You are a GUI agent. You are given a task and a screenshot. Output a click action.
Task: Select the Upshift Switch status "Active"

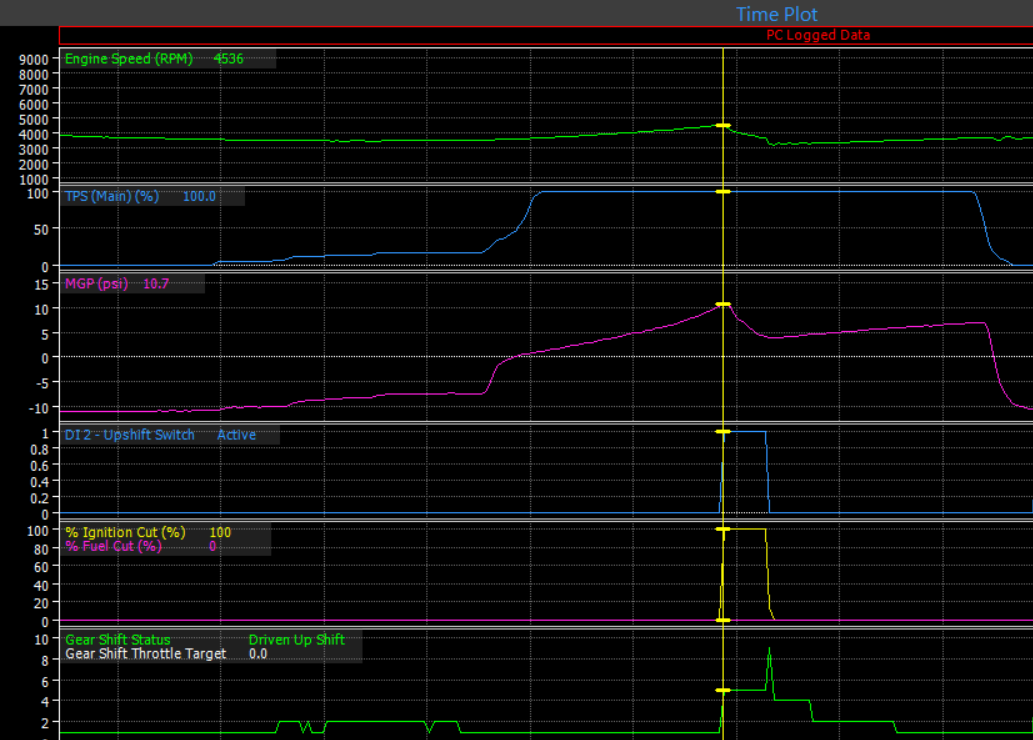coord(237,435)
